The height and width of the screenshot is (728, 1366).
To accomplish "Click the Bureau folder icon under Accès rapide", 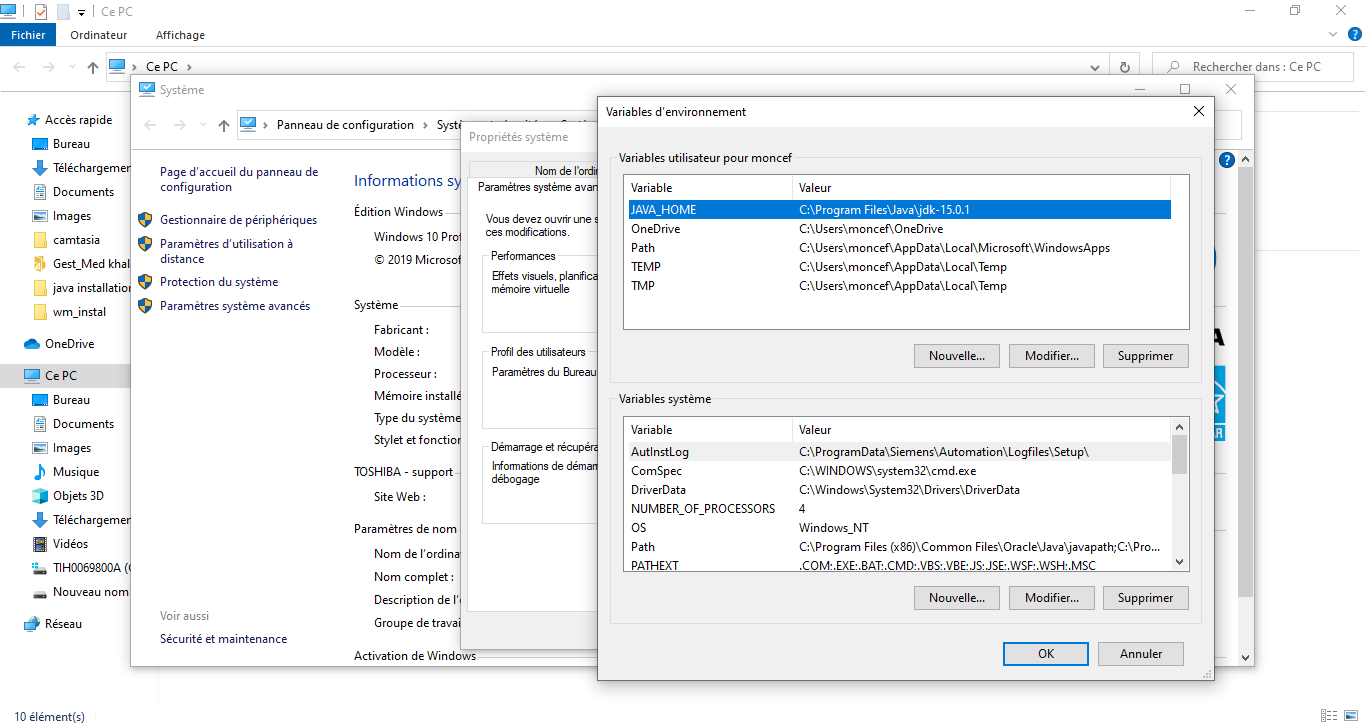I will click(x=40, y=144).
